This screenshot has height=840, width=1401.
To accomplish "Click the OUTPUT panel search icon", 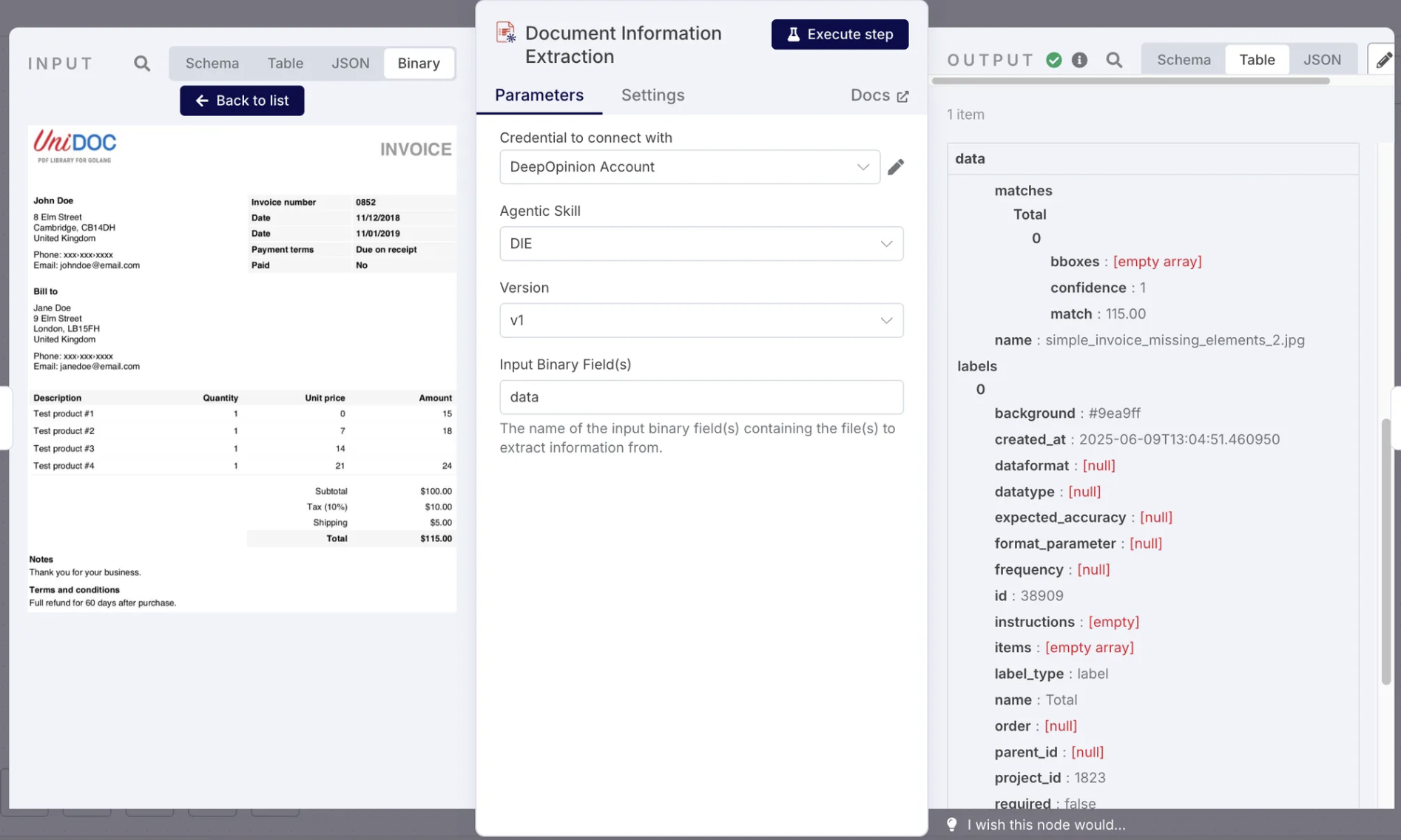I will pos(1114,60).
